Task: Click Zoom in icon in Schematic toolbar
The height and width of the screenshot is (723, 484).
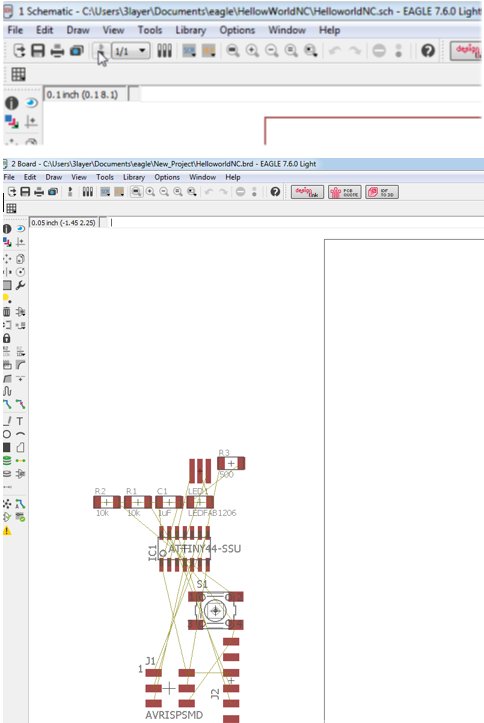Action: pos(252,50)
